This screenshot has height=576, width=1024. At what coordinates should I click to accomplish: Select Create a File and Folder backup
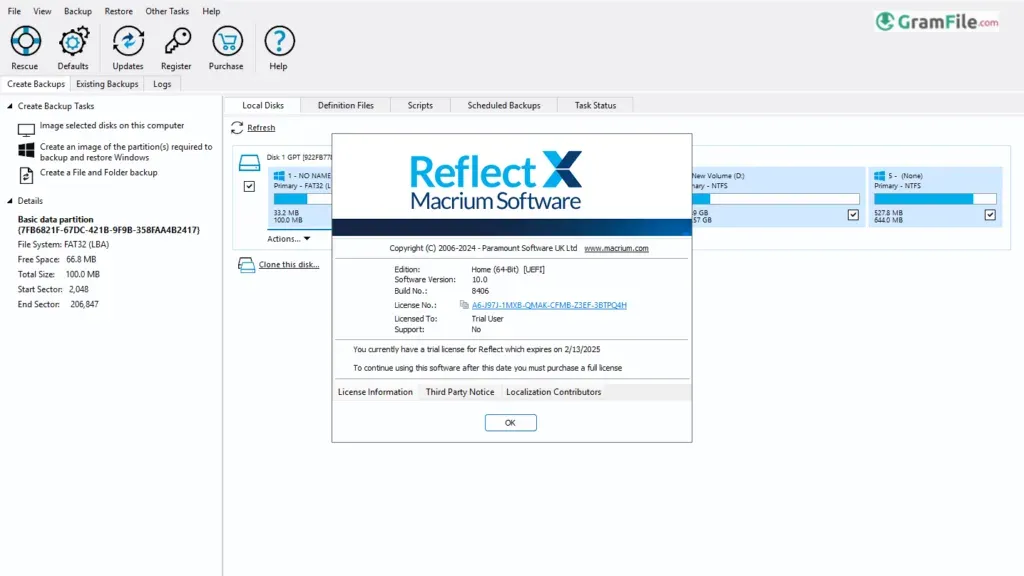[99, 172]
